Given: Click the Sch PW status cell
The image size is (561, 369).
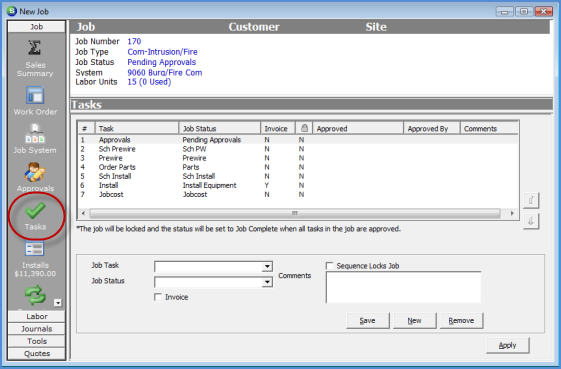Looking at the screenshot, I should point(194,149).
